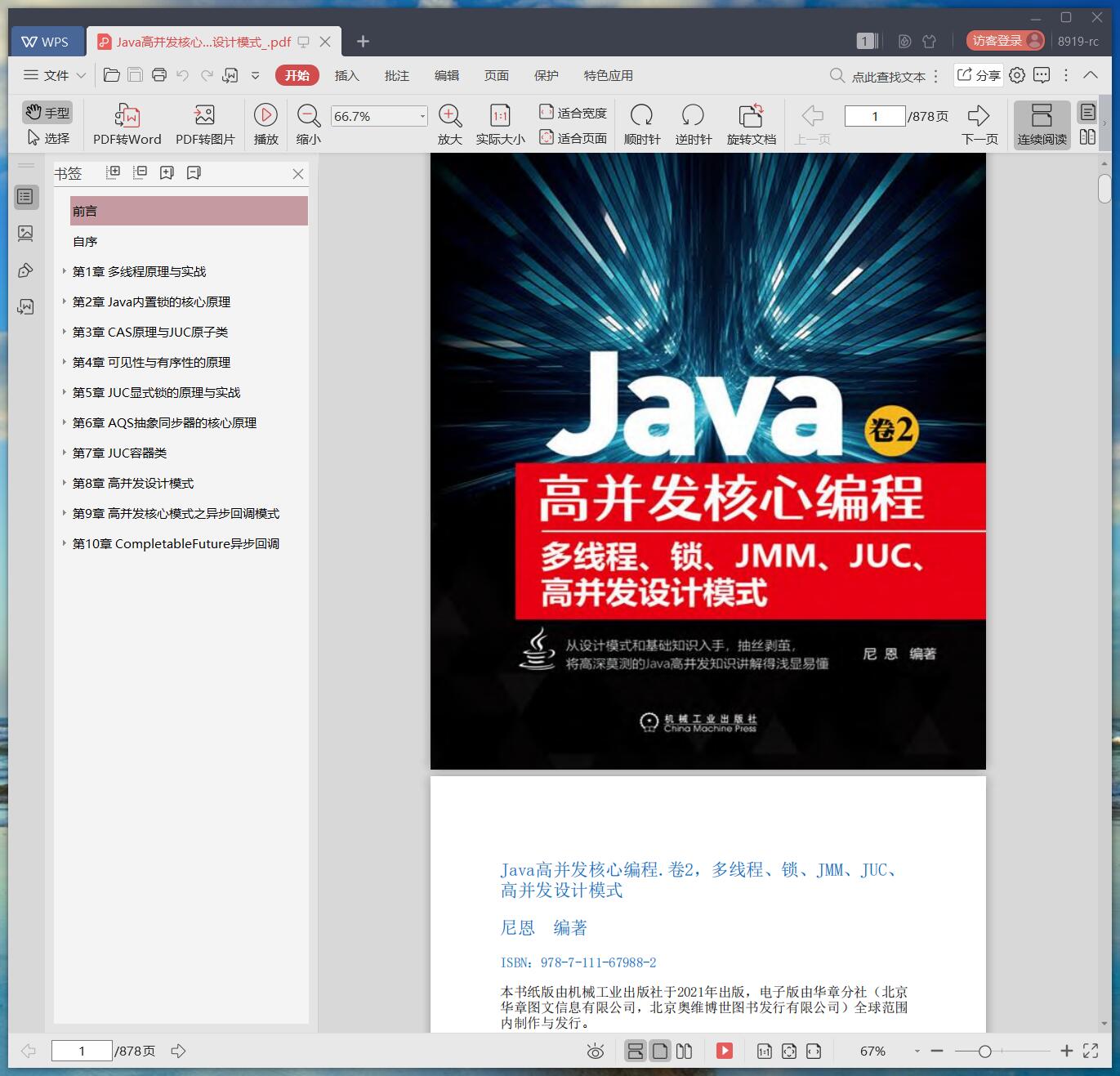Zoom in with the magnifier plus

[x=450, y=124]
